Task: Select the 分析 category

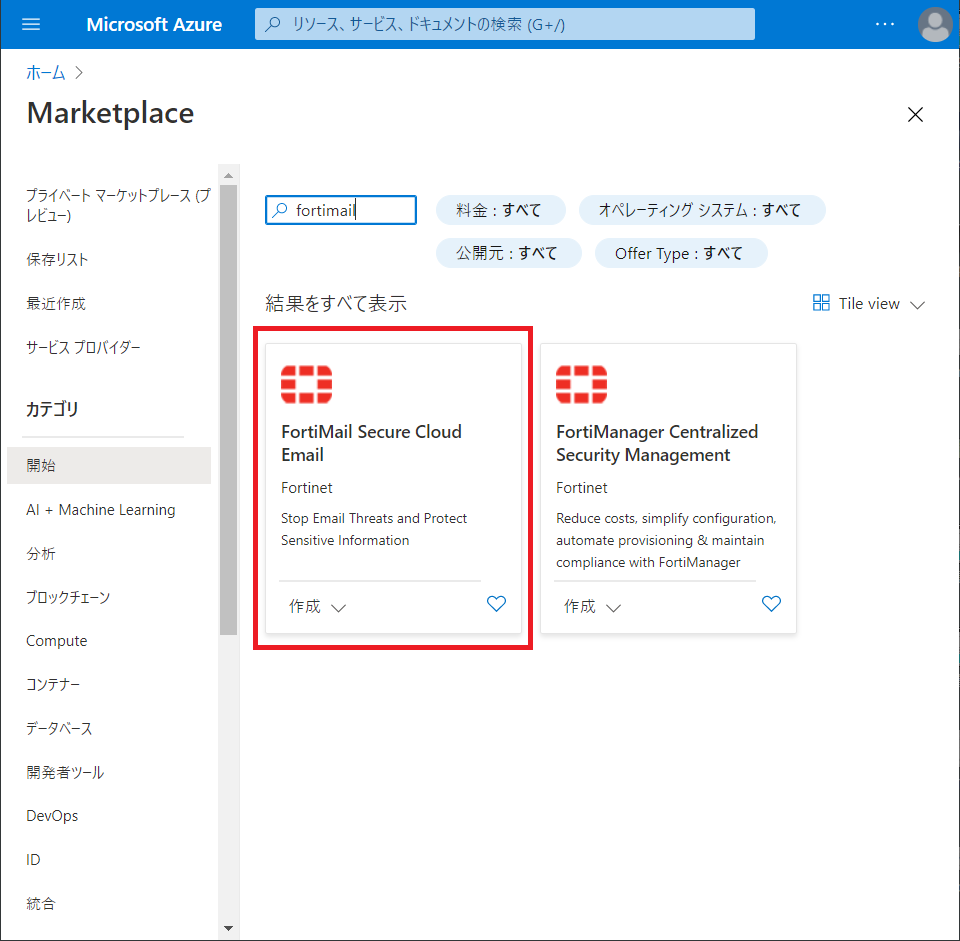Action: 40,553
